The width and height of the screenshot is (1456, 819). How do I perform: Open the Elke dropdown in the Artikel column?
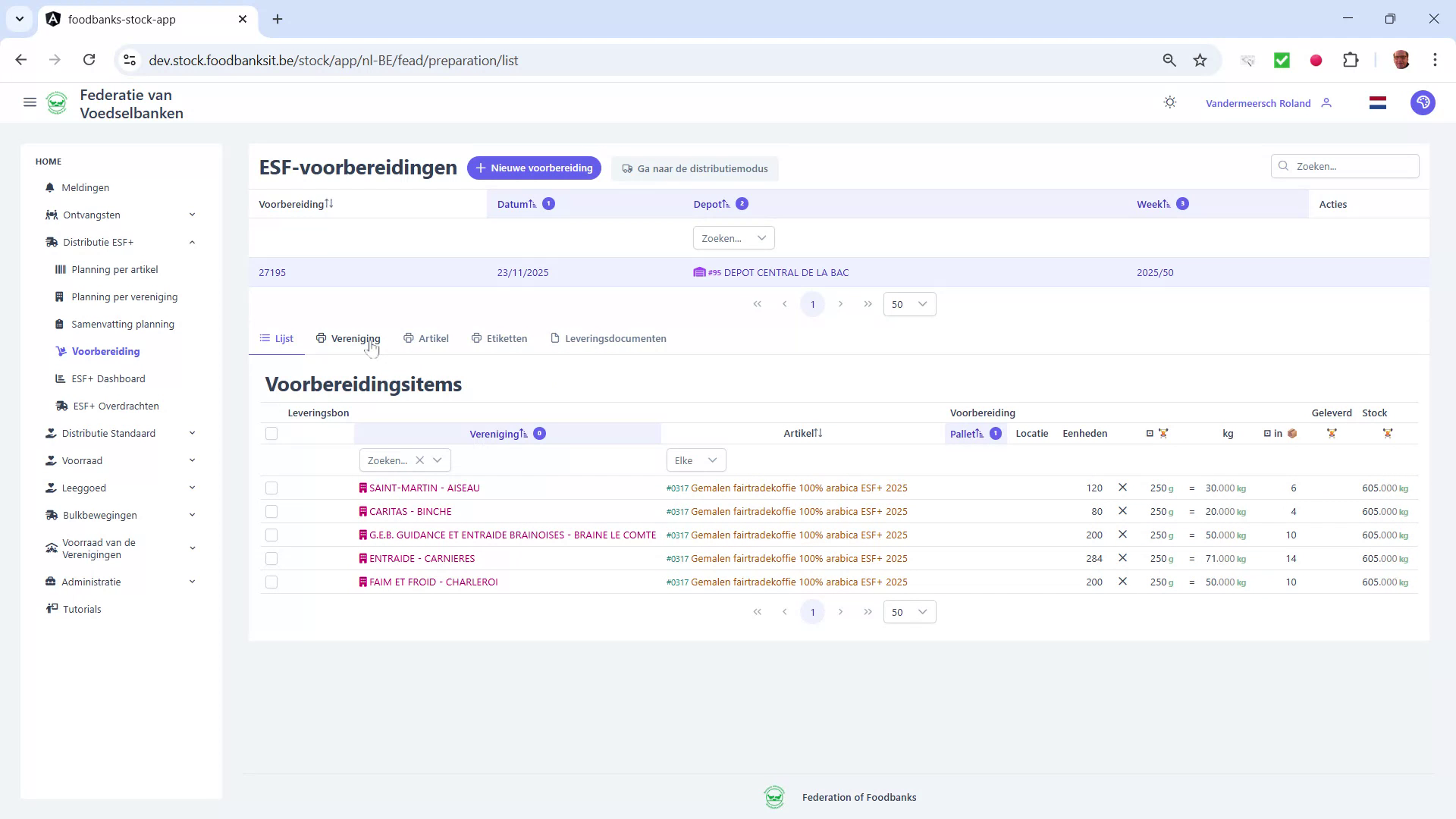click(695, 460)
